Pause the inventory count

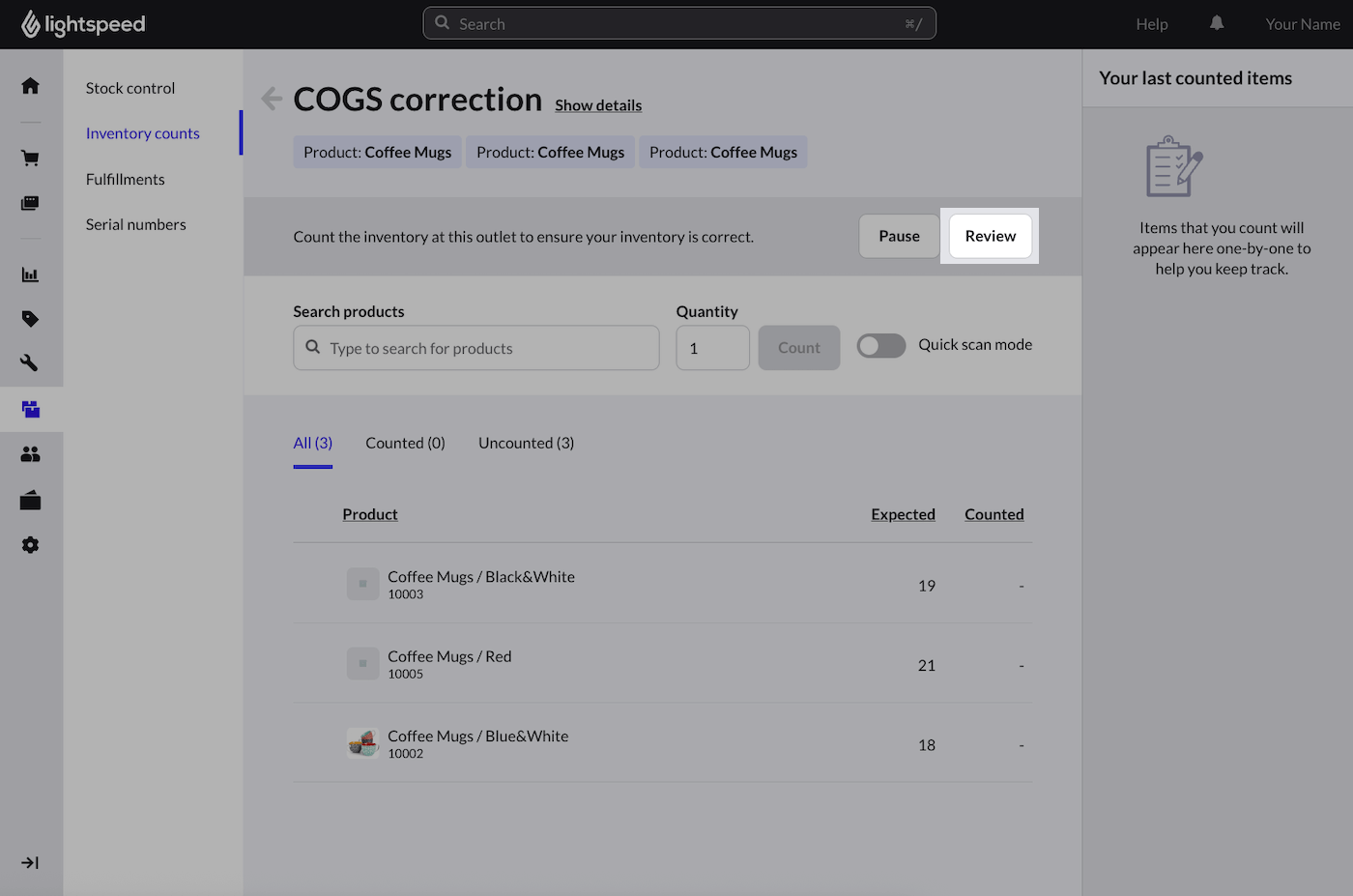(899, 236)
